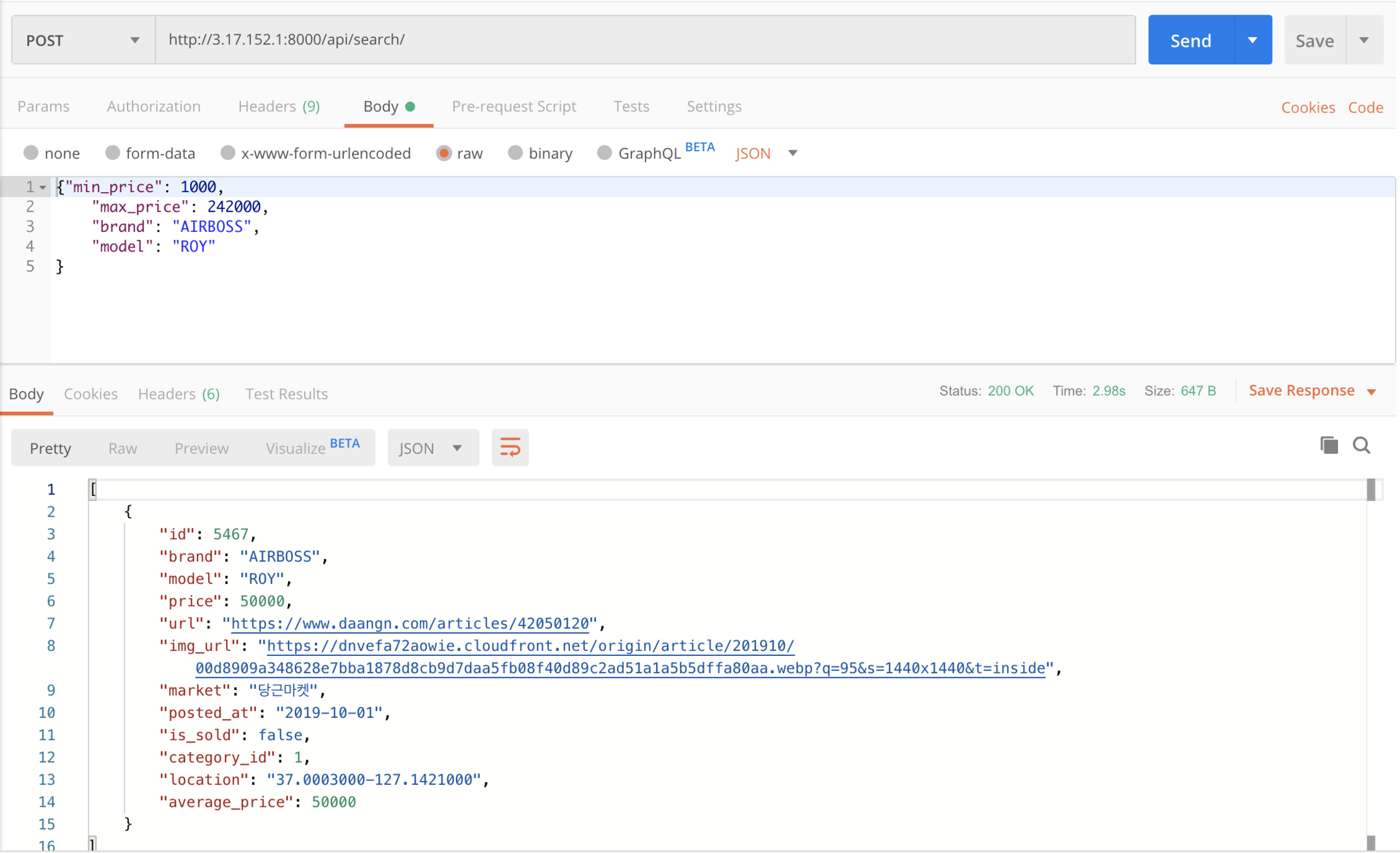Expand the Send button dropdown arrow
1400x853 pixels.
[x=1252, y=40]
